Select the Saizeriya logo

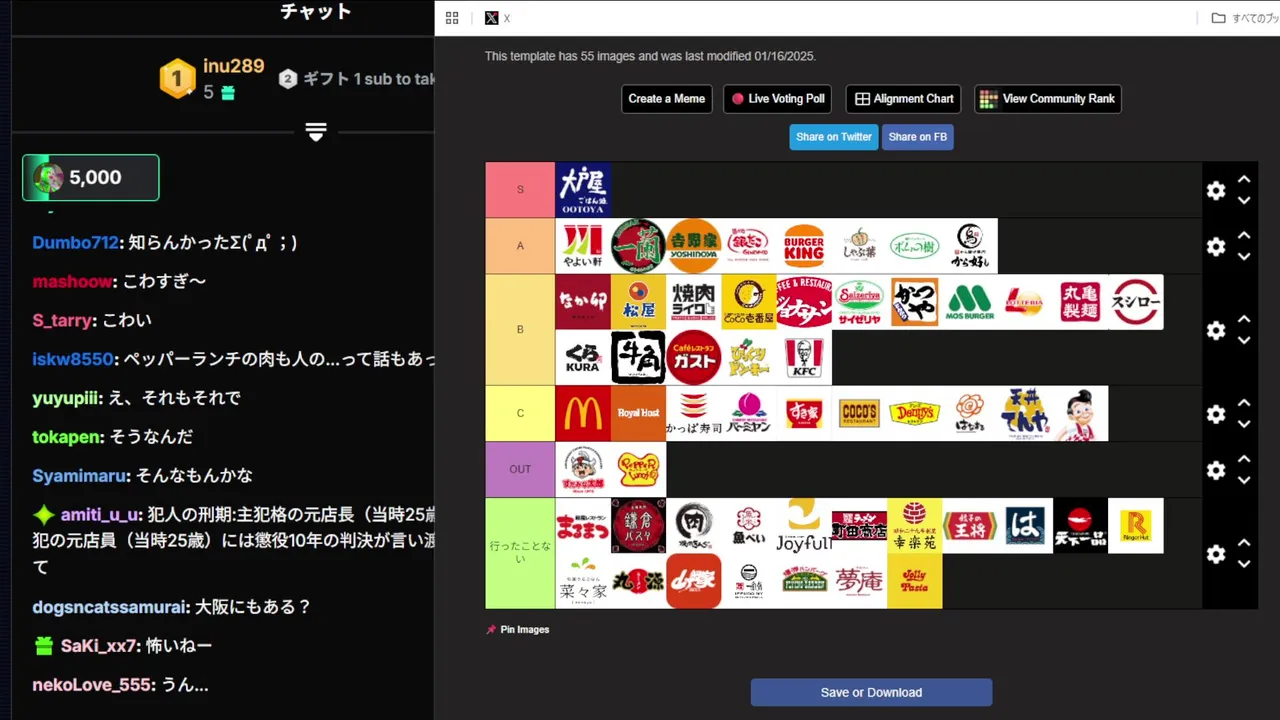[x=860, y=302]
